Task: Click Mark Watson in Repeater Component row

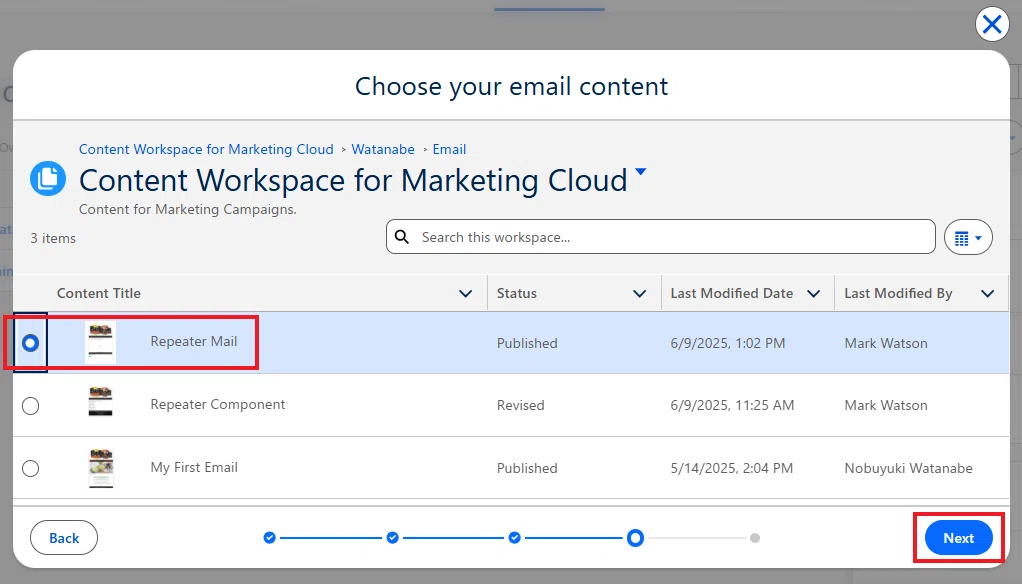Action: [x=886, y=405]
